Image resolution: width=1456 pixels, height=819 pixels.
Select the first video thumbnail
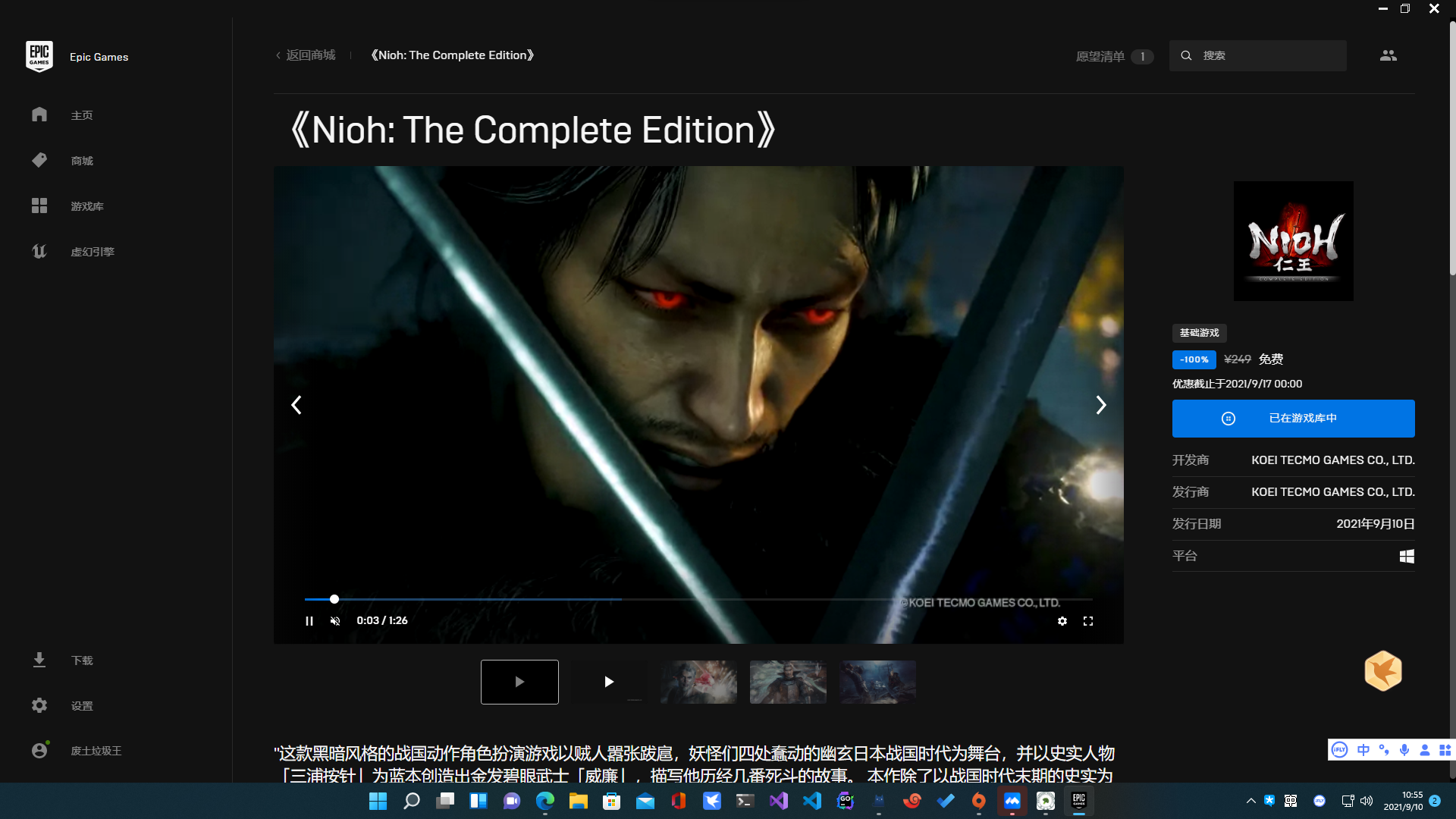pyautogui.click(x=519, y=682)
